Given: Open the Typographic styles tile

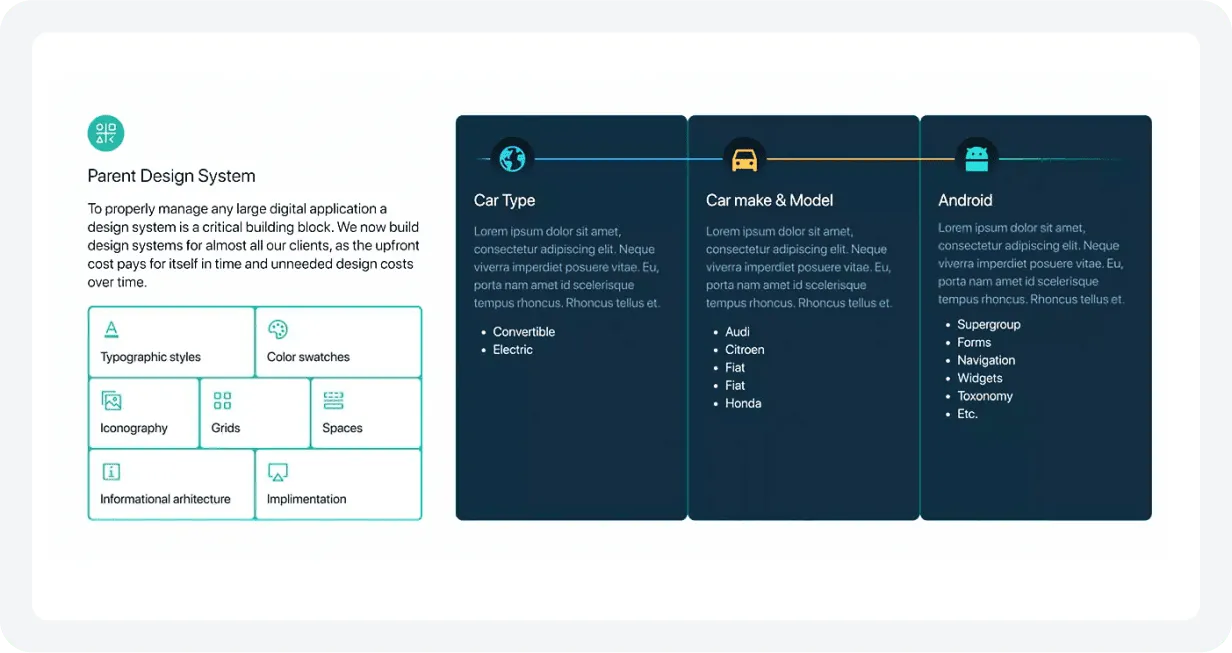Looking at the screenshot, I should (171, 342).
